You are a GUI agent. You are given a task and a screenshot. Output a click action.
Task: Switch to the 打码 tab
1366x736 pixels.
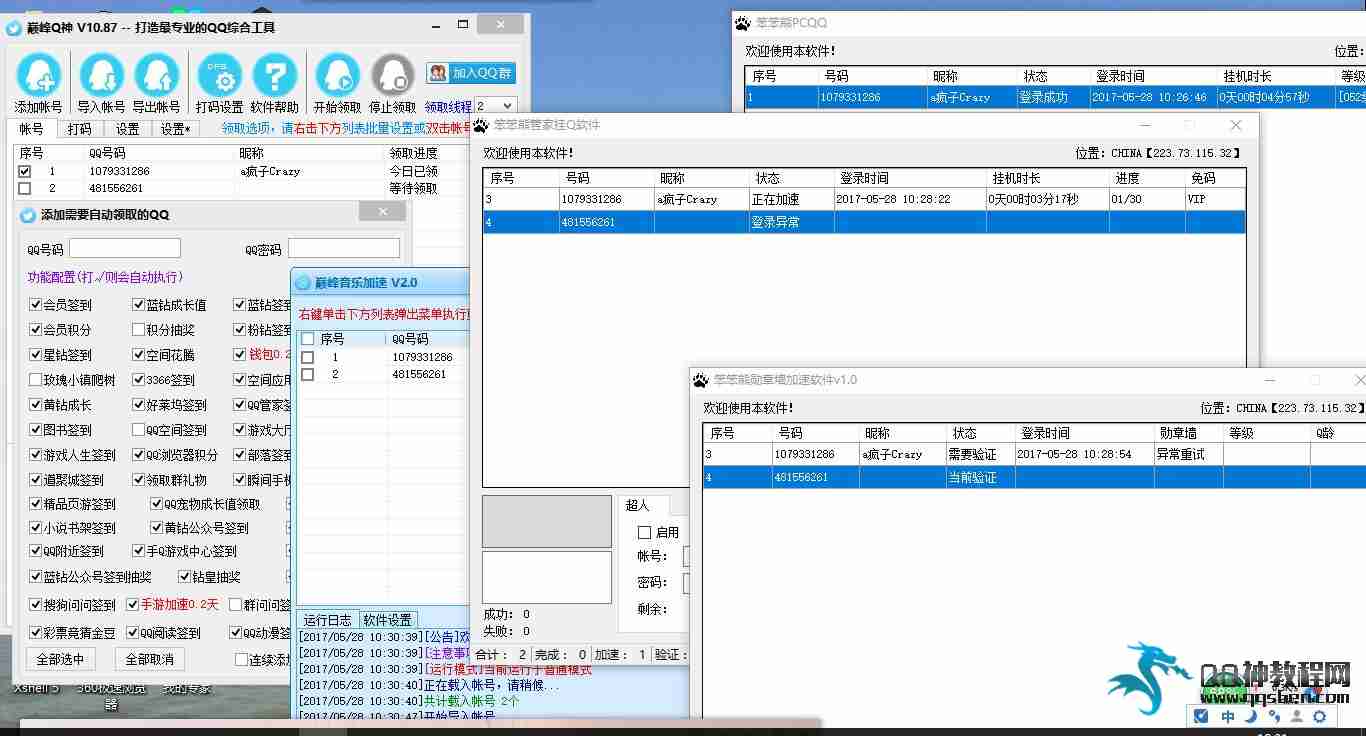(x=79, y=129)
